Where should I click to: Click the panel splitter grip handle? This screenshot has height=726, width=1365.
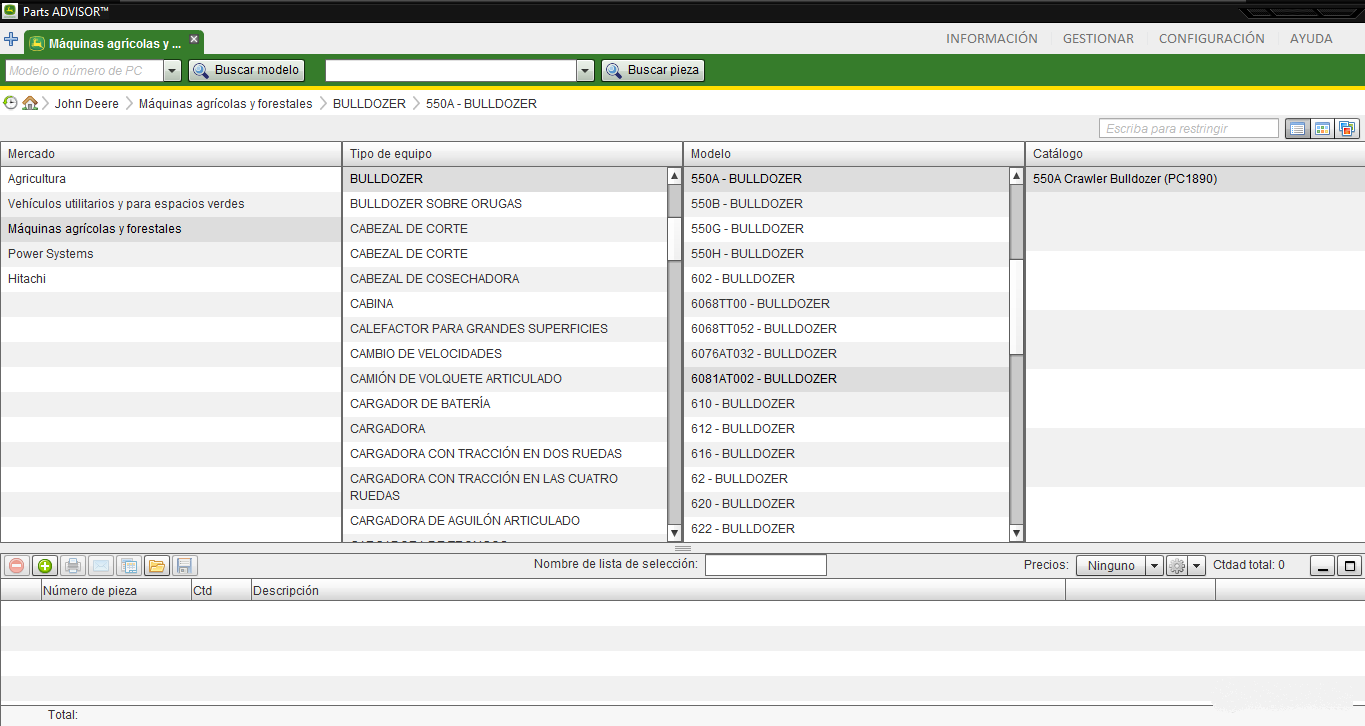click(683, 548)
